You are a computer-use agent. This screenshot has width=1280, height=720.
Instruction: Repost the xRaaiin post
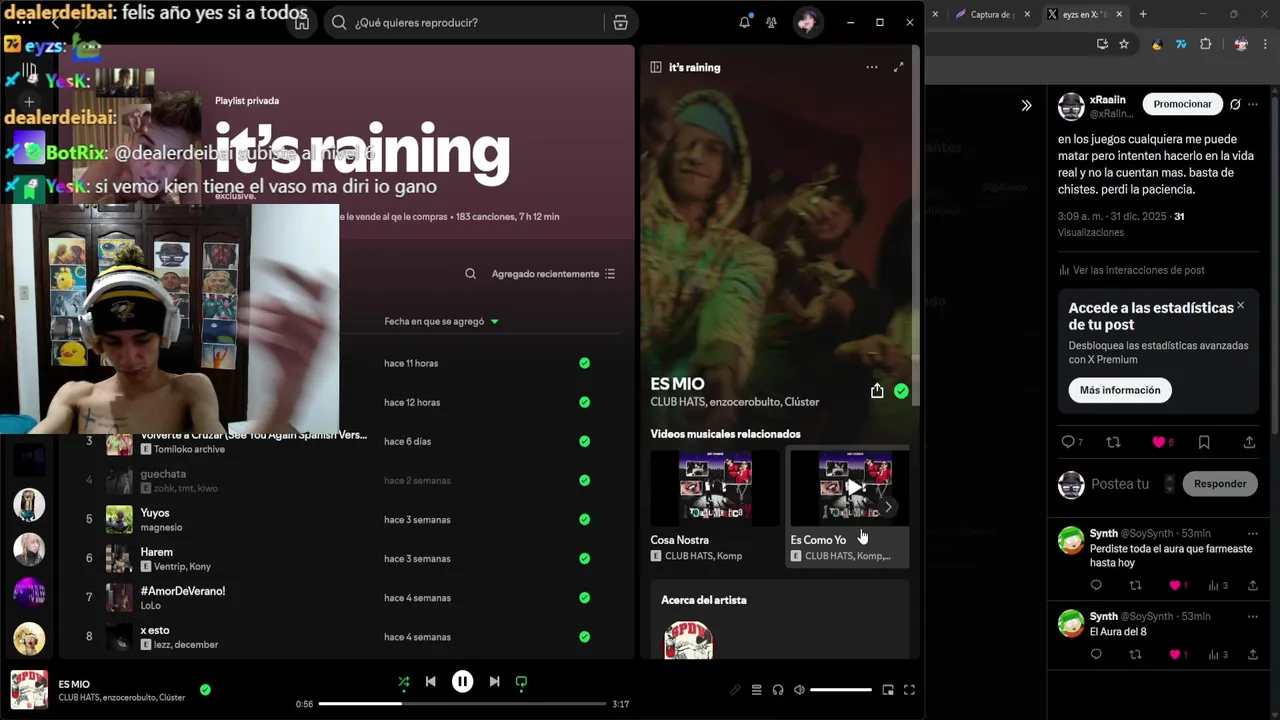(x=1113, y=442)
